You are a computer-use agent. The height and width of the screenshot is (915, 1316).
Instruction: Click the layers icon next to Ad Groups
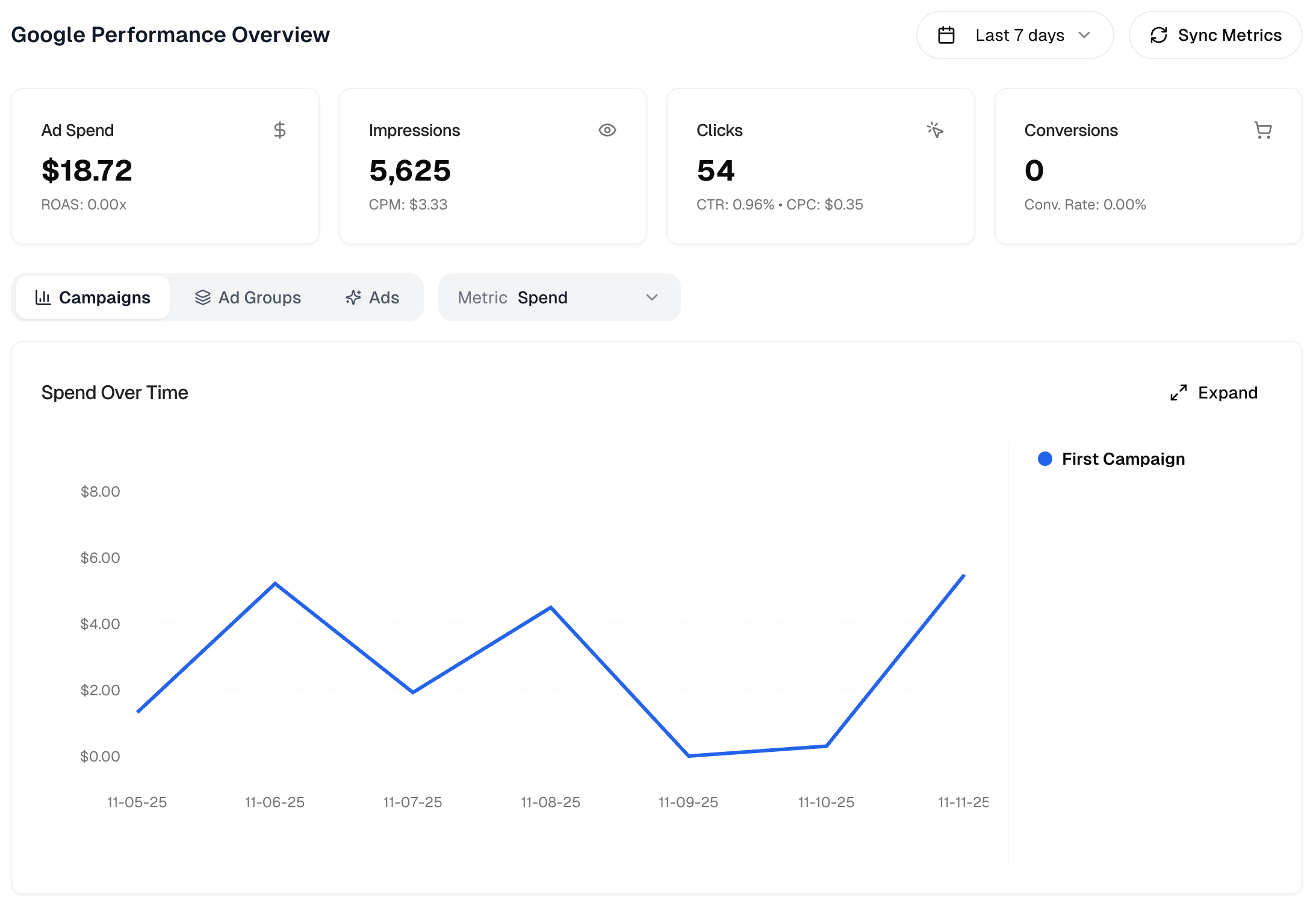(203, 297)
